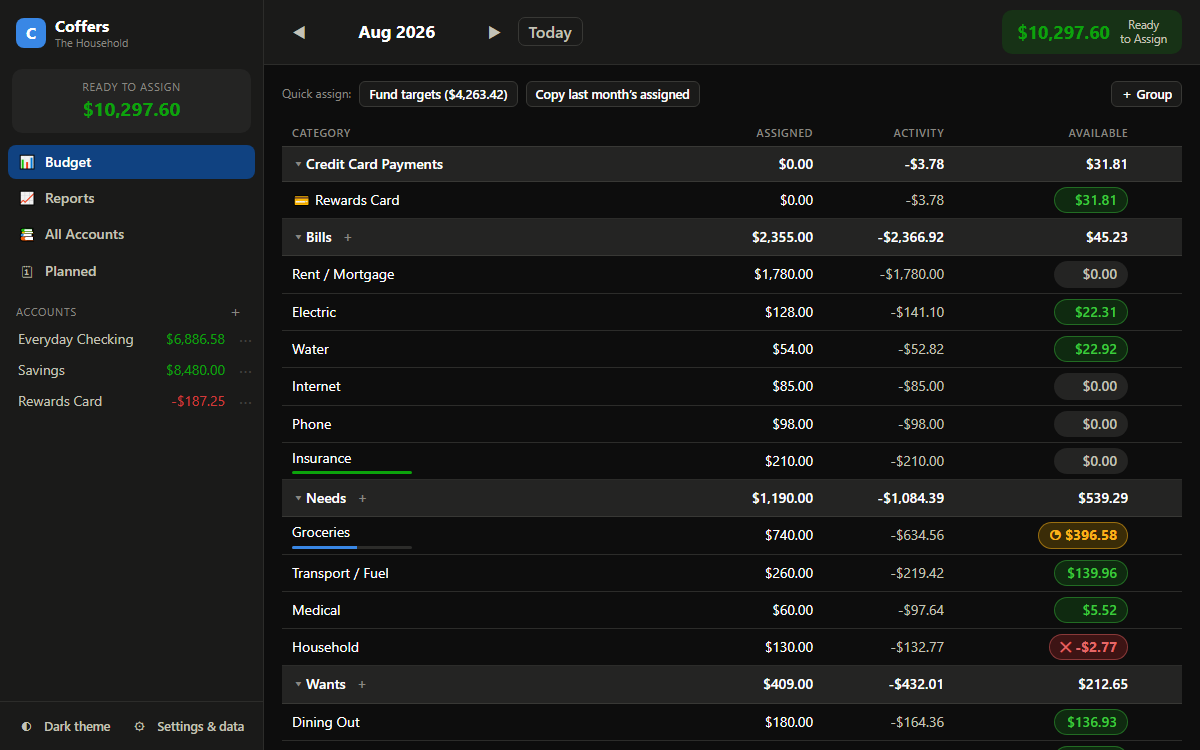Image resolution: width=1200 pixels, height=750 pixels.
Task: Open Settings & data
Action: pyautogui.click(x=189, y=726)
